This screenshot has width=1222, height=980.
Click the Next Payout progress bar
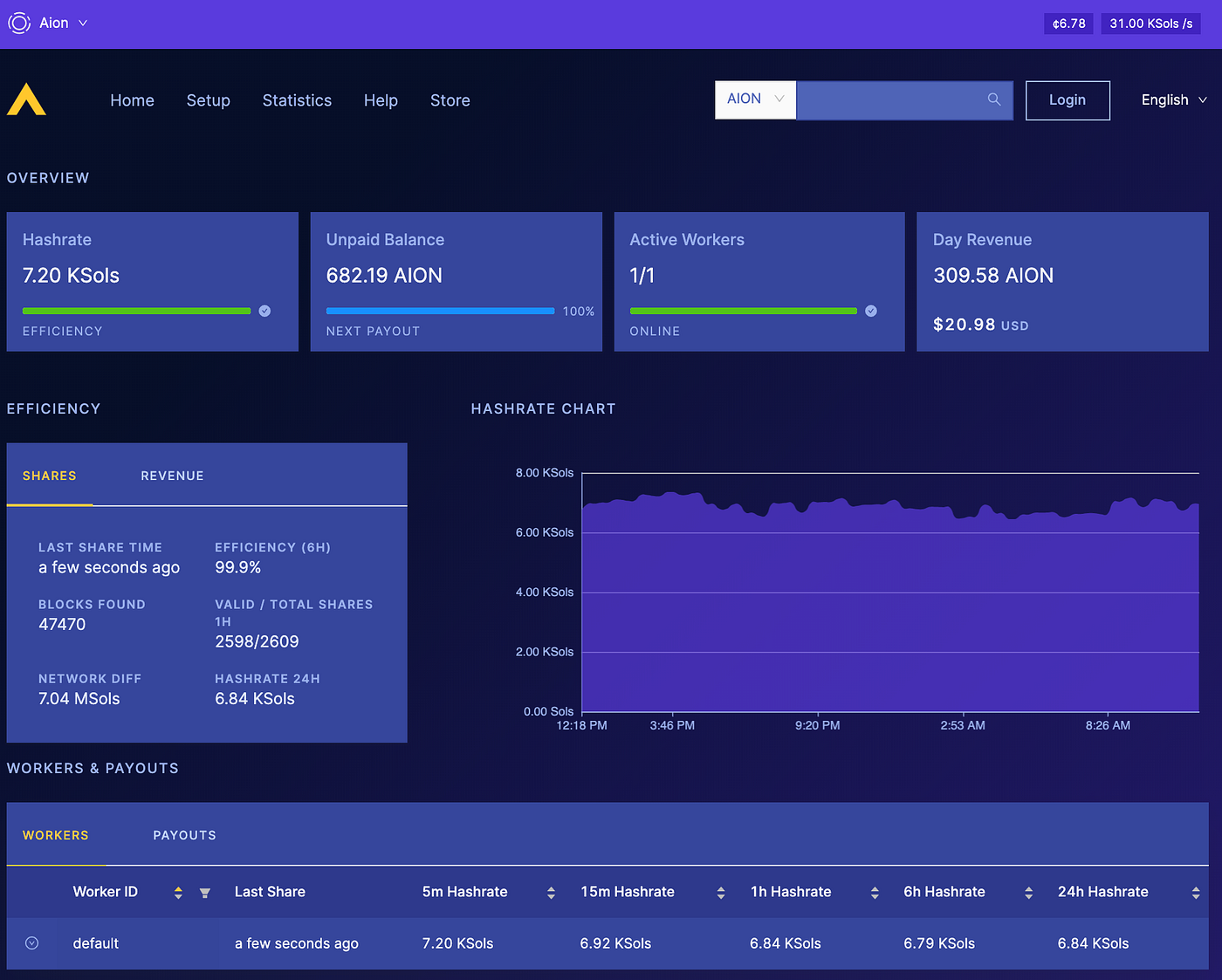click(440, 311)
